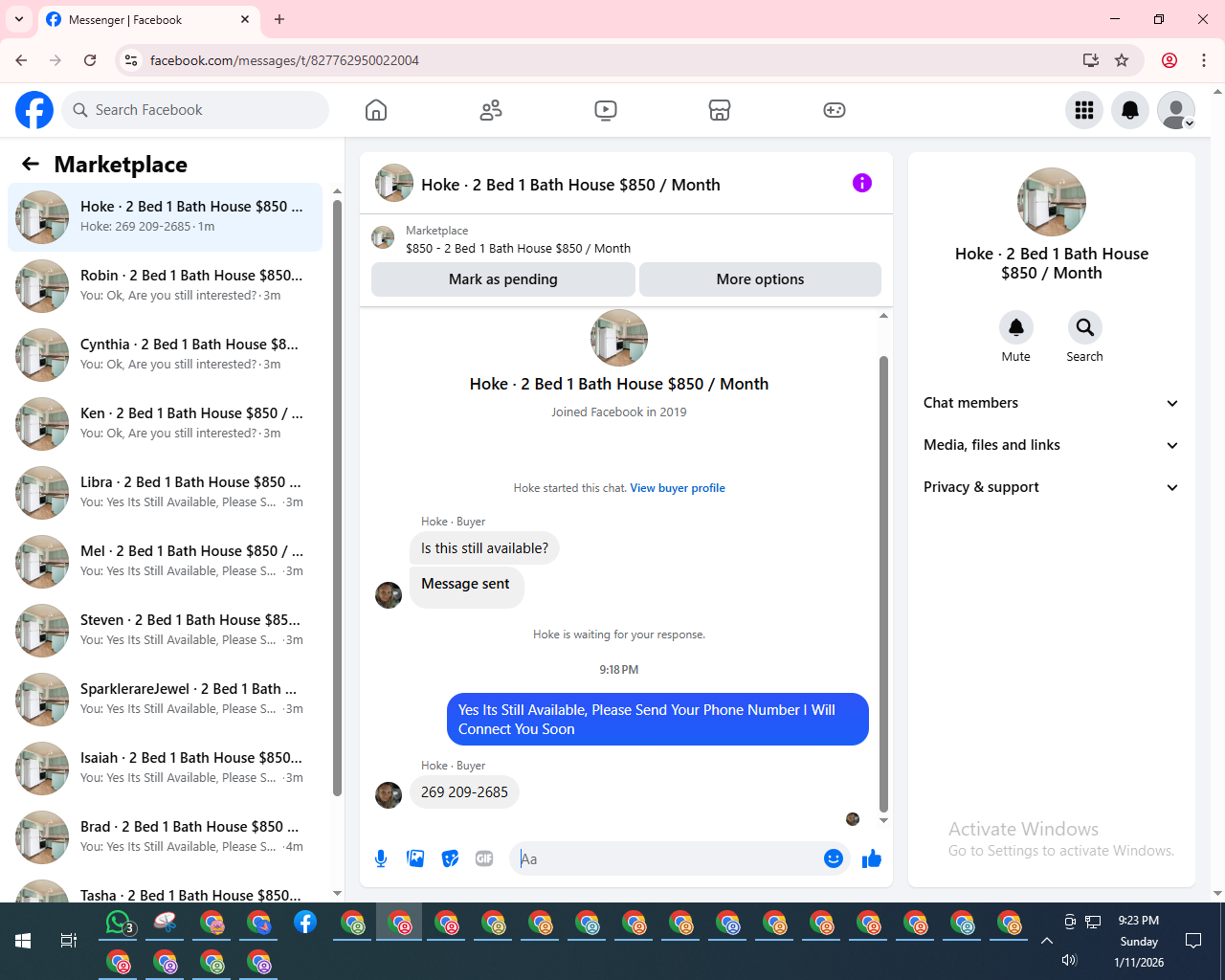Focus the message text box
Image resolution: width=1225 pixels, height=980 pixels.
click(x=669, y=858)
